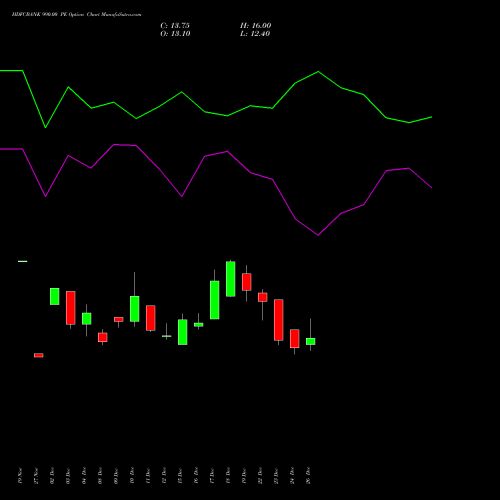
Task: Select the 22 Dec date axis label
Action: (x=260, y=476)
